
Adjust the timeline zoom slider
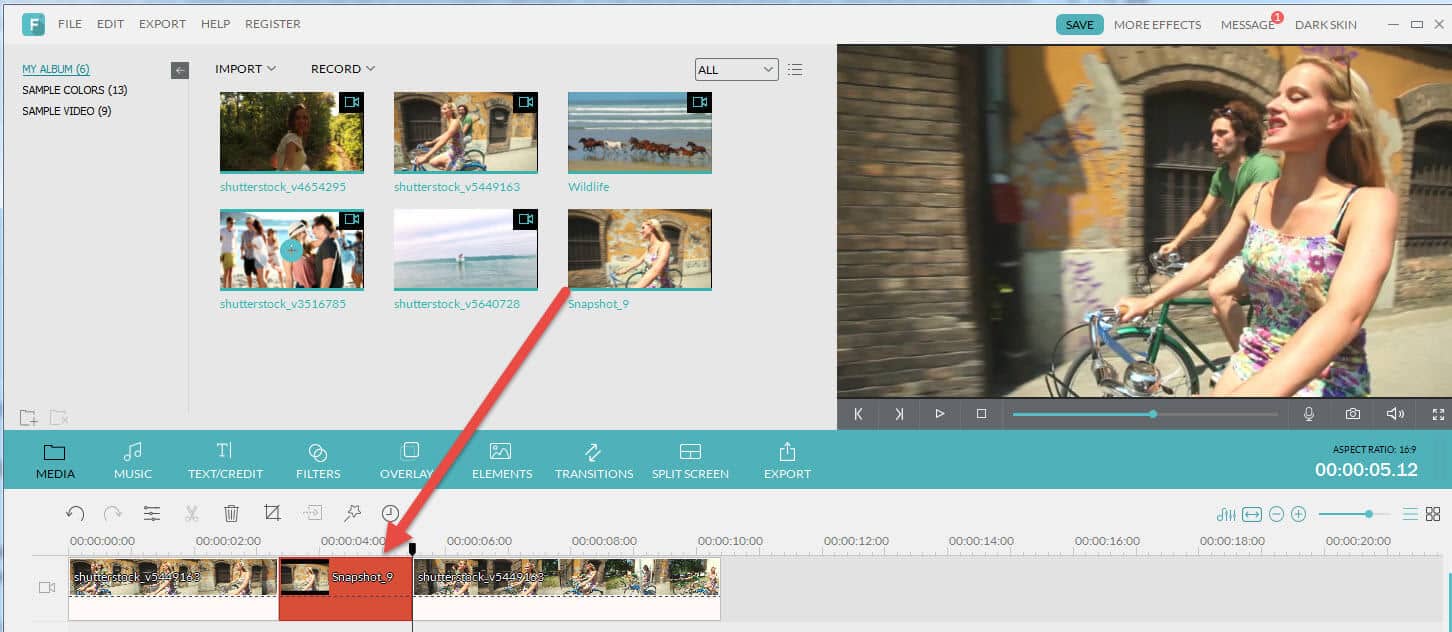[1355, 514]
